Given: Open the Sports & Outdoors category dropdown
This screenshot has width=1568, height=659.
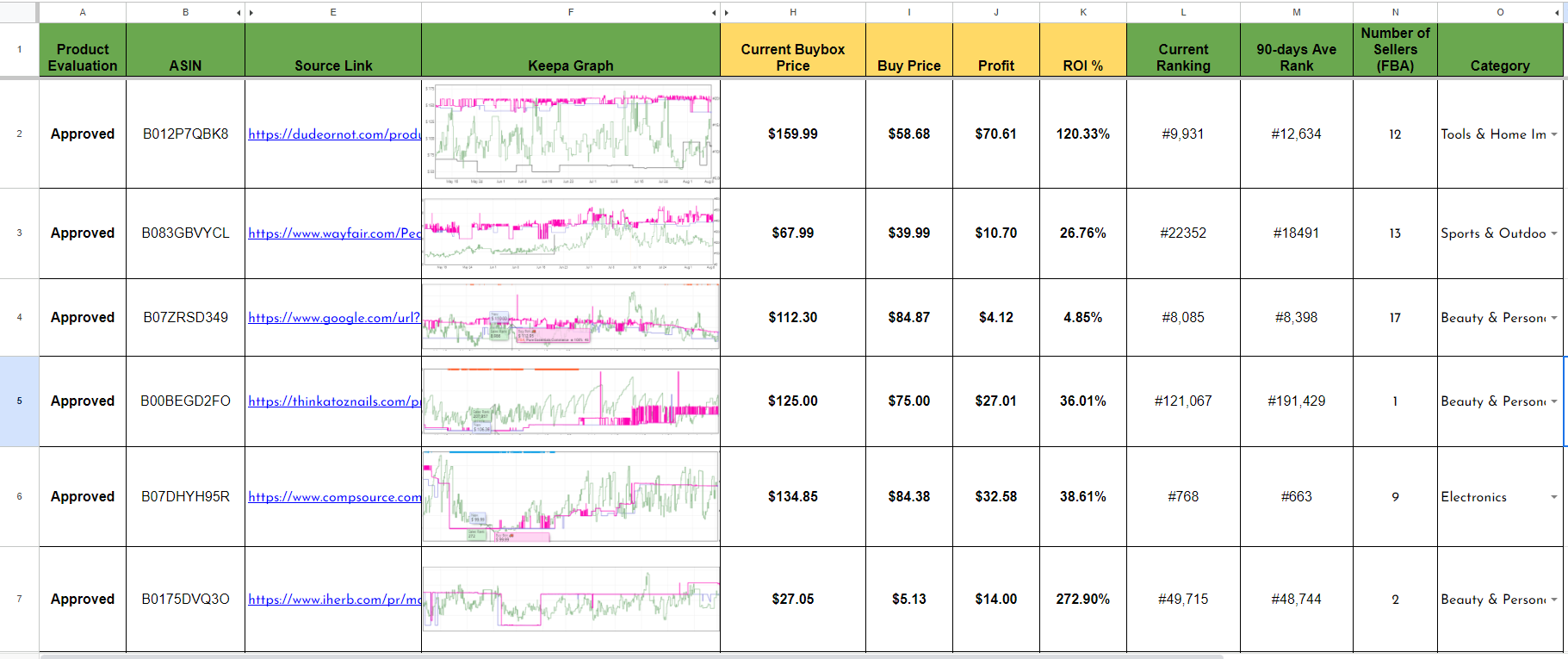Looking at the screenshot, I should [1554, 233].
